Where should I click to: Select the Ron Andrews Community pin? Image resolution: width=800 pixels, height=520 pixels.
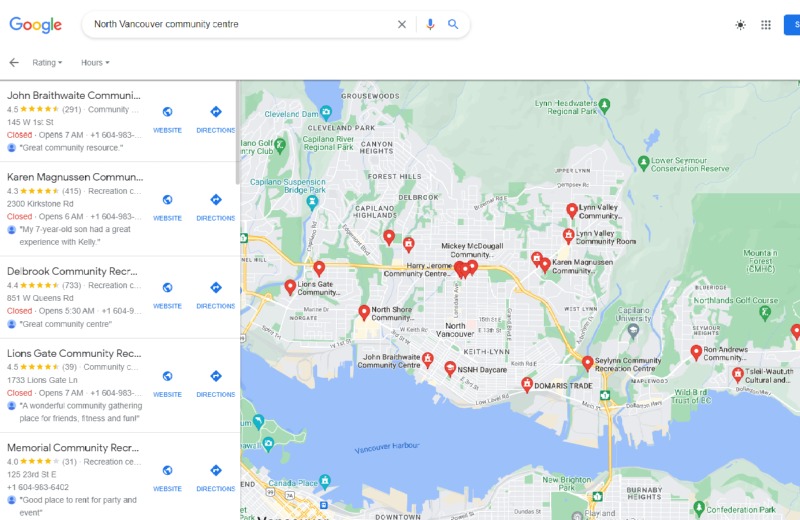coord(696,352)
